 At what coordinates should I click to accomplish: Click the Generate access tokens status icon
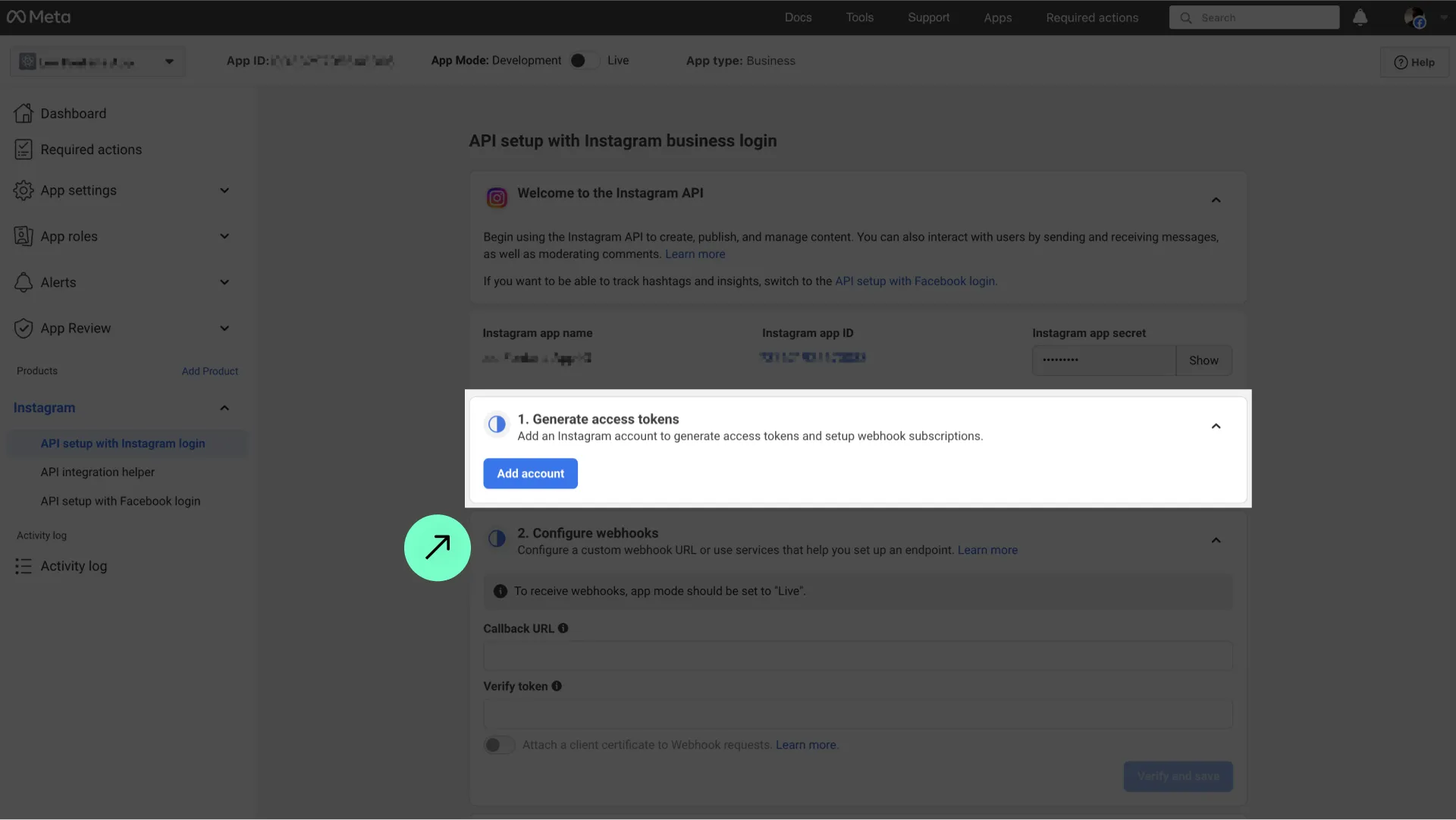(497, 424)
